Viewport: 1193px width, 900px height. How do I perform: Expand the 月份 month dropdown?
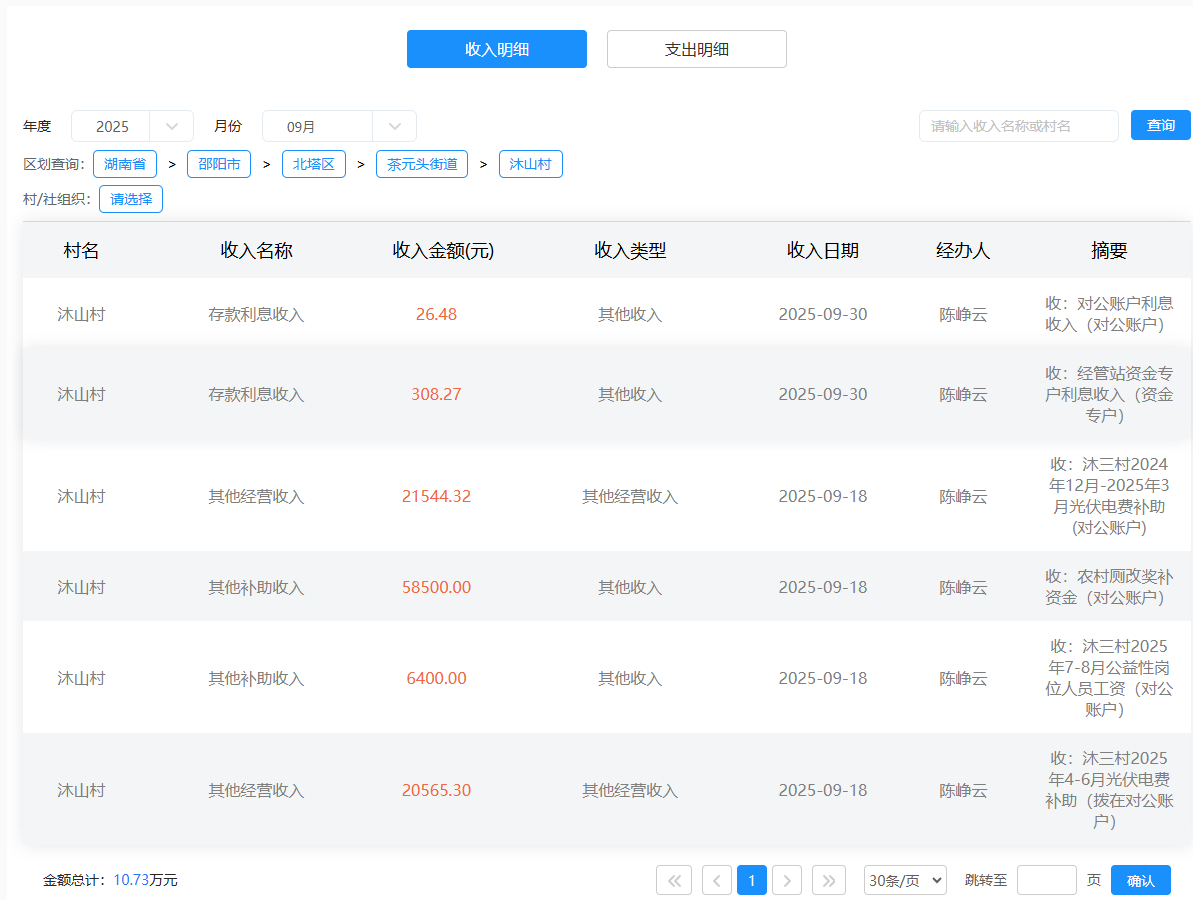(394, 126)
